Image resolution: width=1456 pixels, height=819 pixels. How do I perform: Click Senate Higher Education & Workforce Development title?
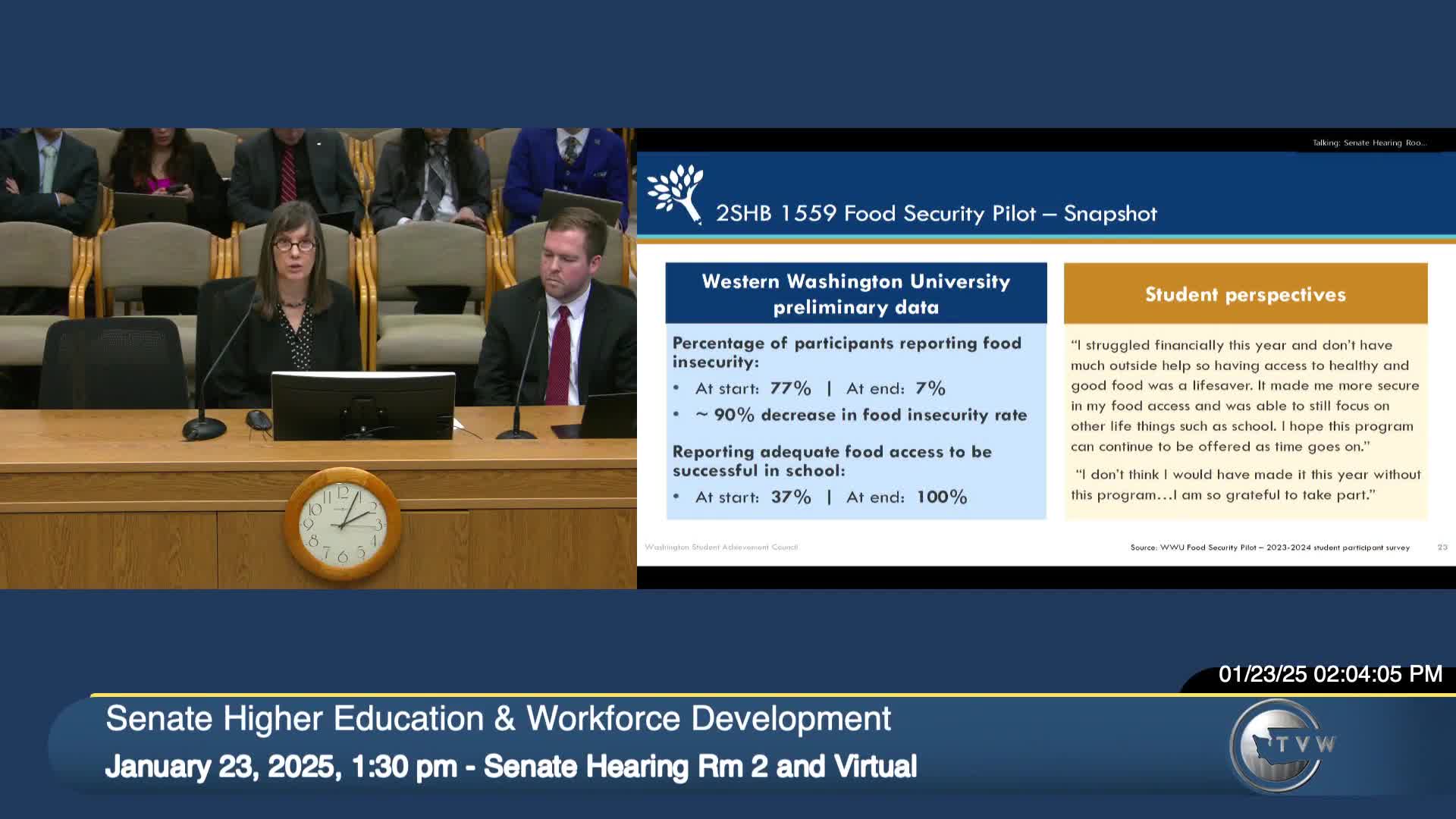tap(498, 718)
